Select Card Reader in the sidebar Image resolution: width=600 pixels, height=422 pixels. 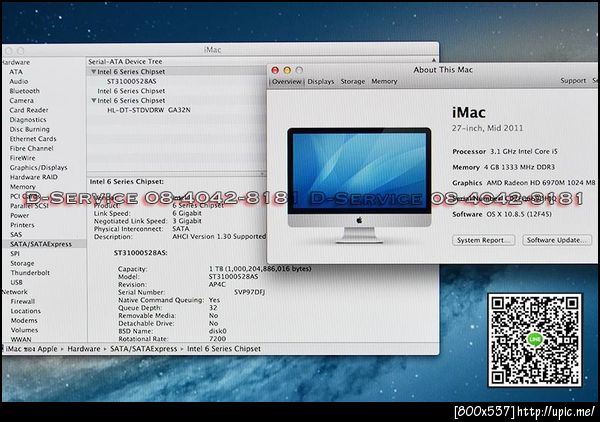coord(29,110)
